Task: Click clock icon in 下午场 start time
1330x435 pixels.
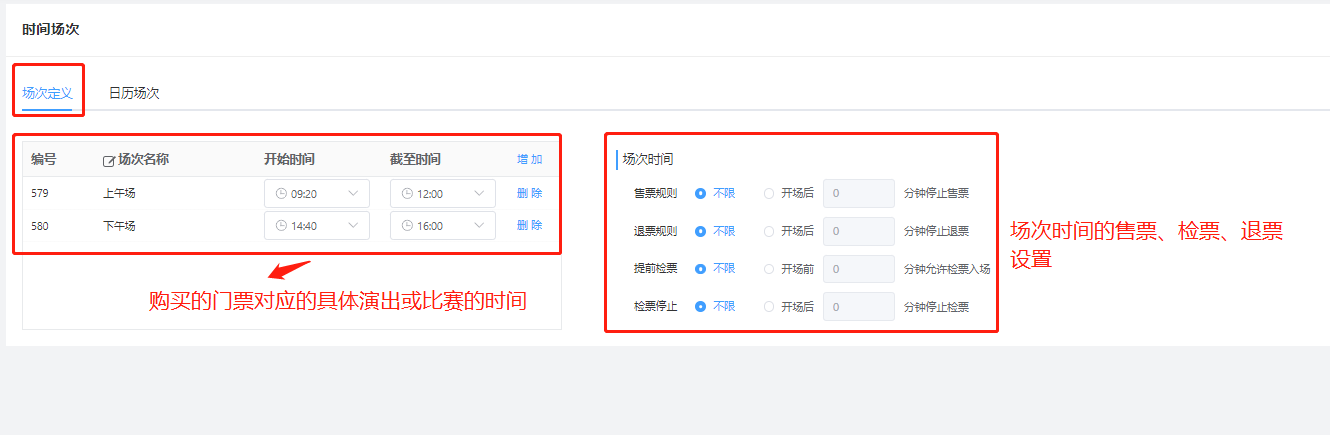Action: click(281, 226)
